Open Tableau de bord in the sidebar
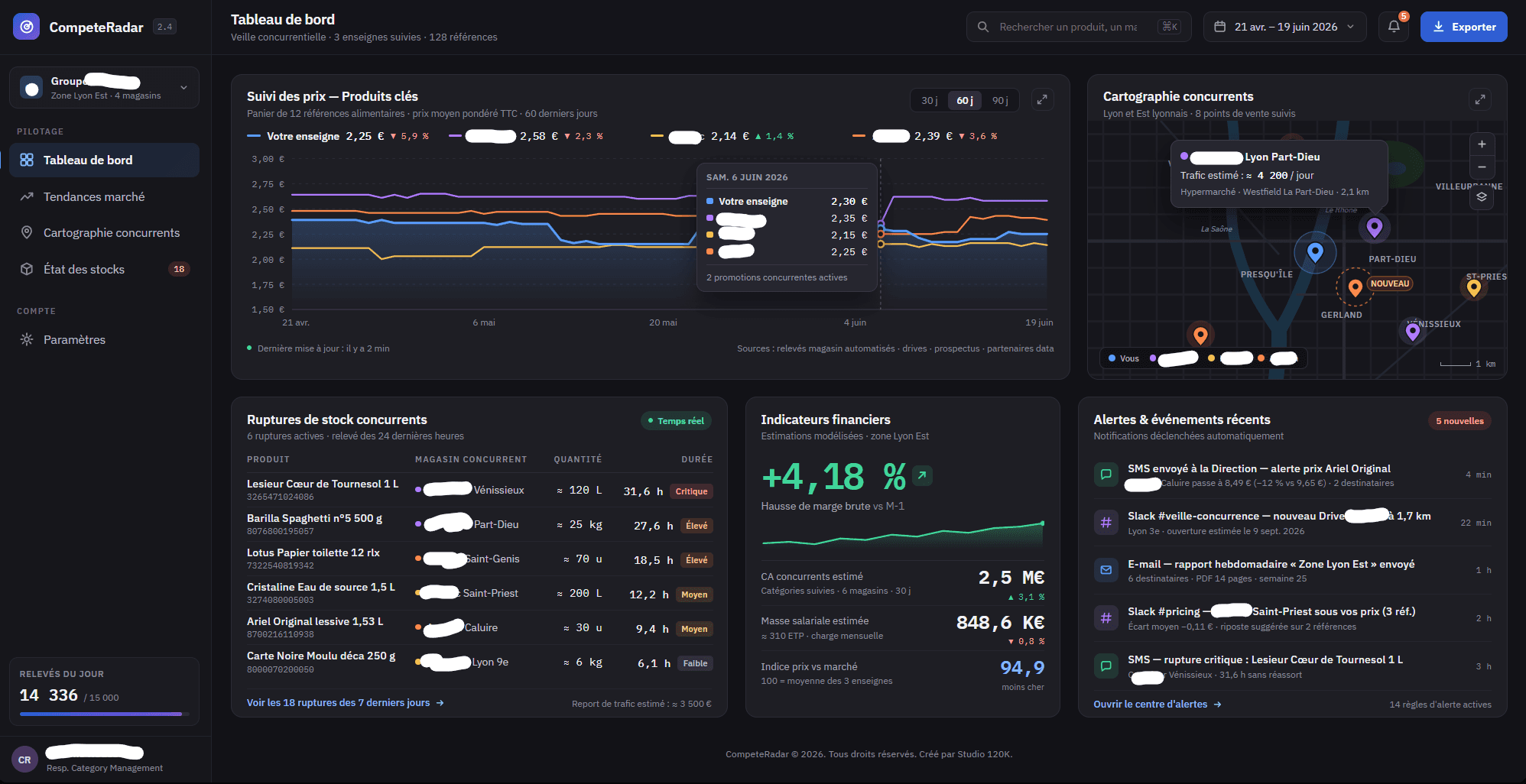Viewport: 1526px width, 784px height. tap(104, 160)
